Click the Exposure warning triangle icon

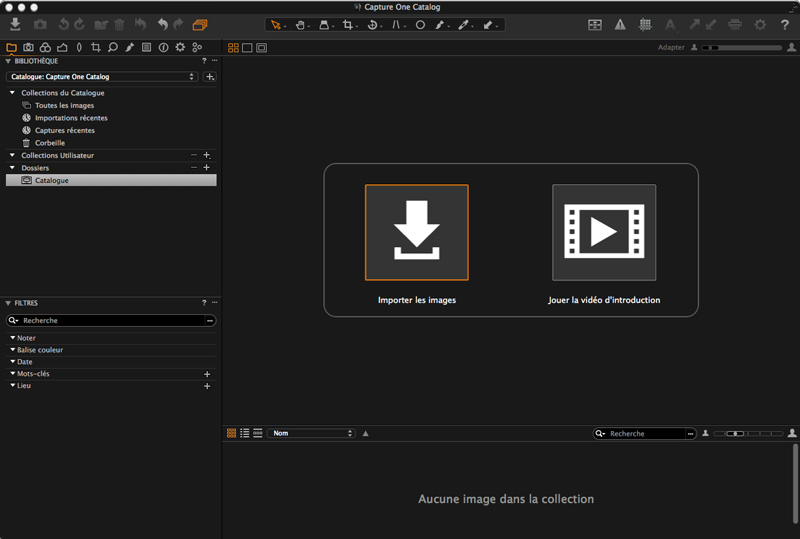pos(620,24)
